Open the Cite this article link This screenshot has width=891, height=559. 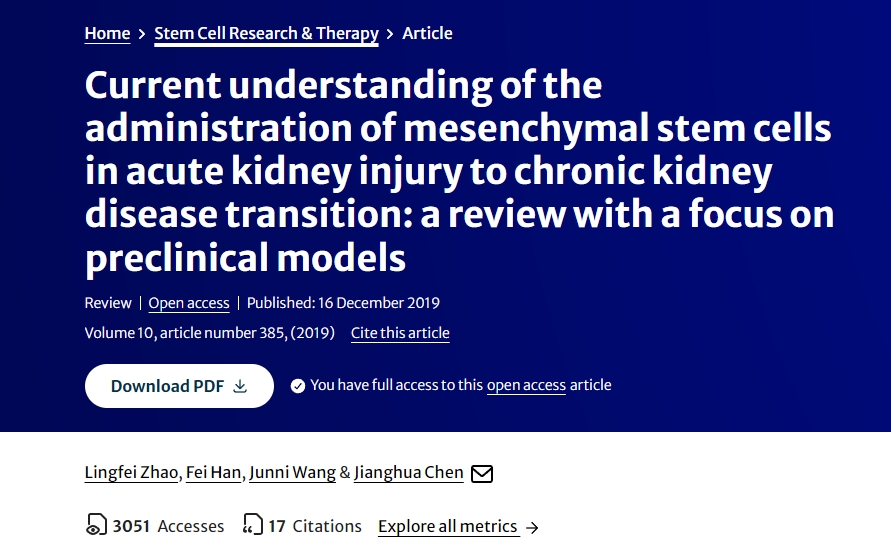[400, 333]
